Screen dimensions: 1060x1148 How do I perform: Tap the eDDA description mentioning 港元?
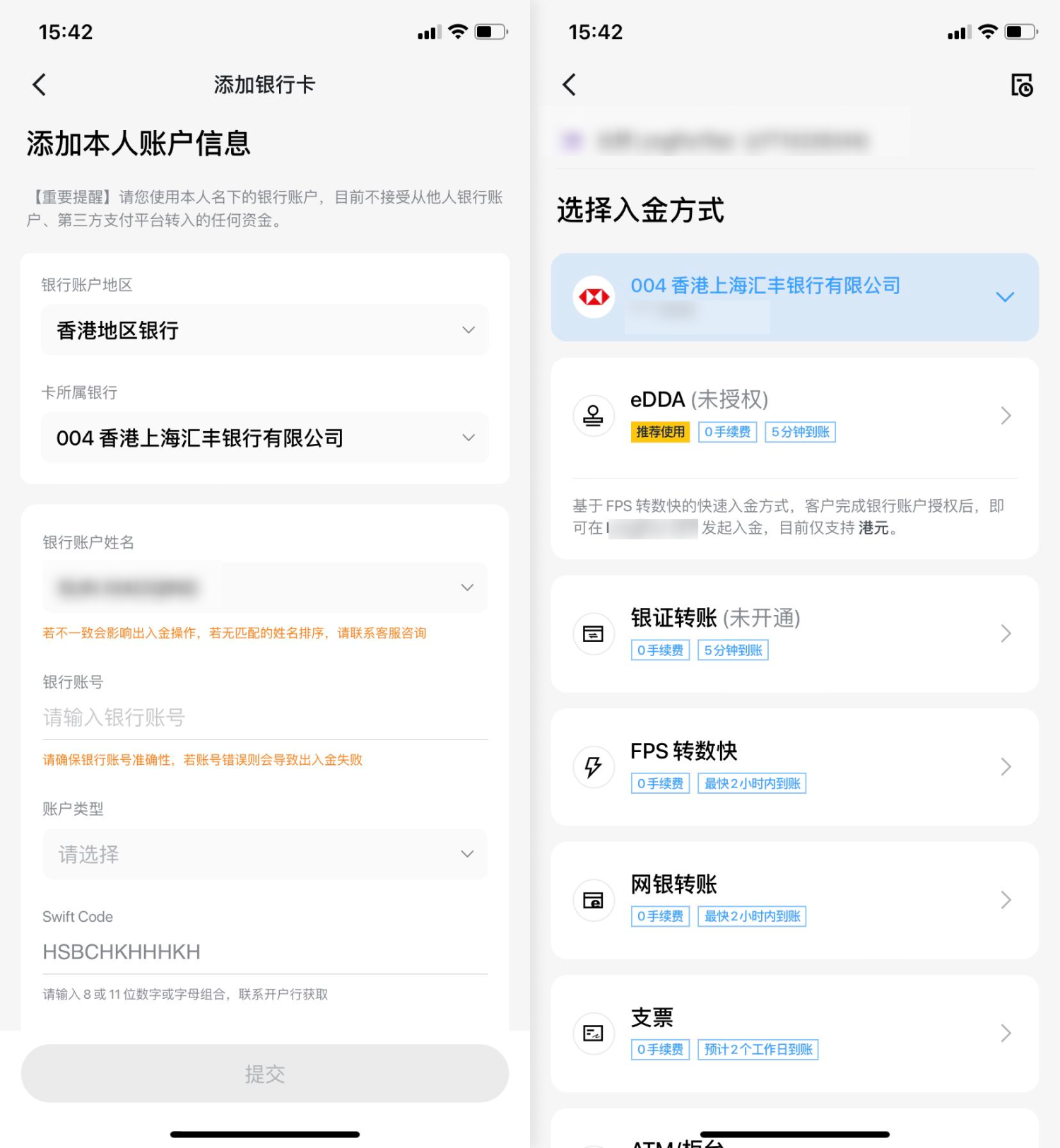(788, 517)
